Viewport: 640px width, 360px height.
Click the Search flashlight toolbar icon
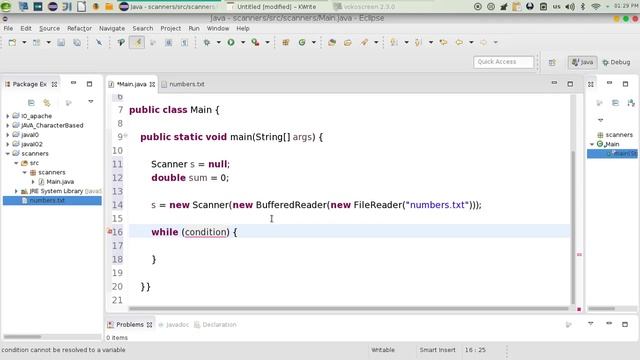pyautogui.click(x=364, y=42)
